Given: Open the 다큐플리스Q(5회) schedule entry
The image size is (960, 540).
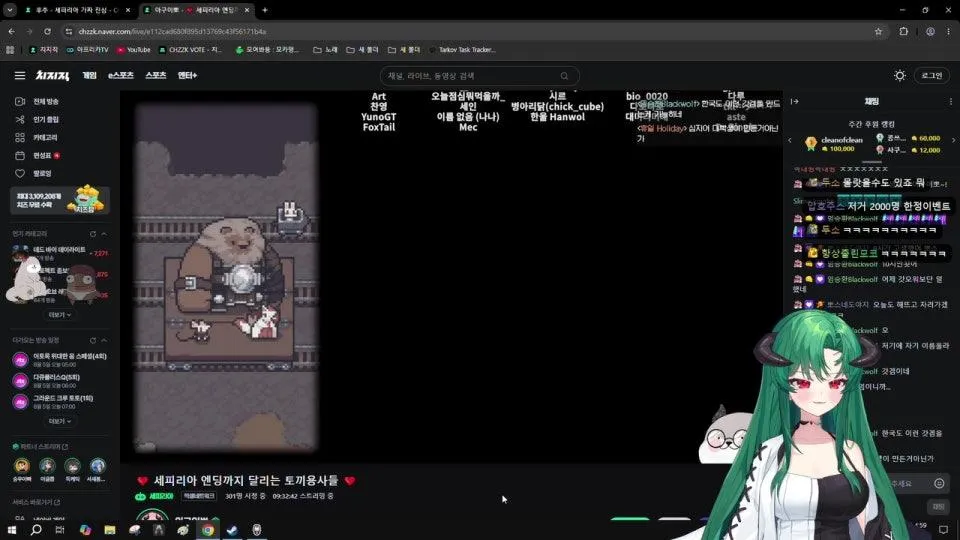Looking at the screenshot, I should 59,381.
